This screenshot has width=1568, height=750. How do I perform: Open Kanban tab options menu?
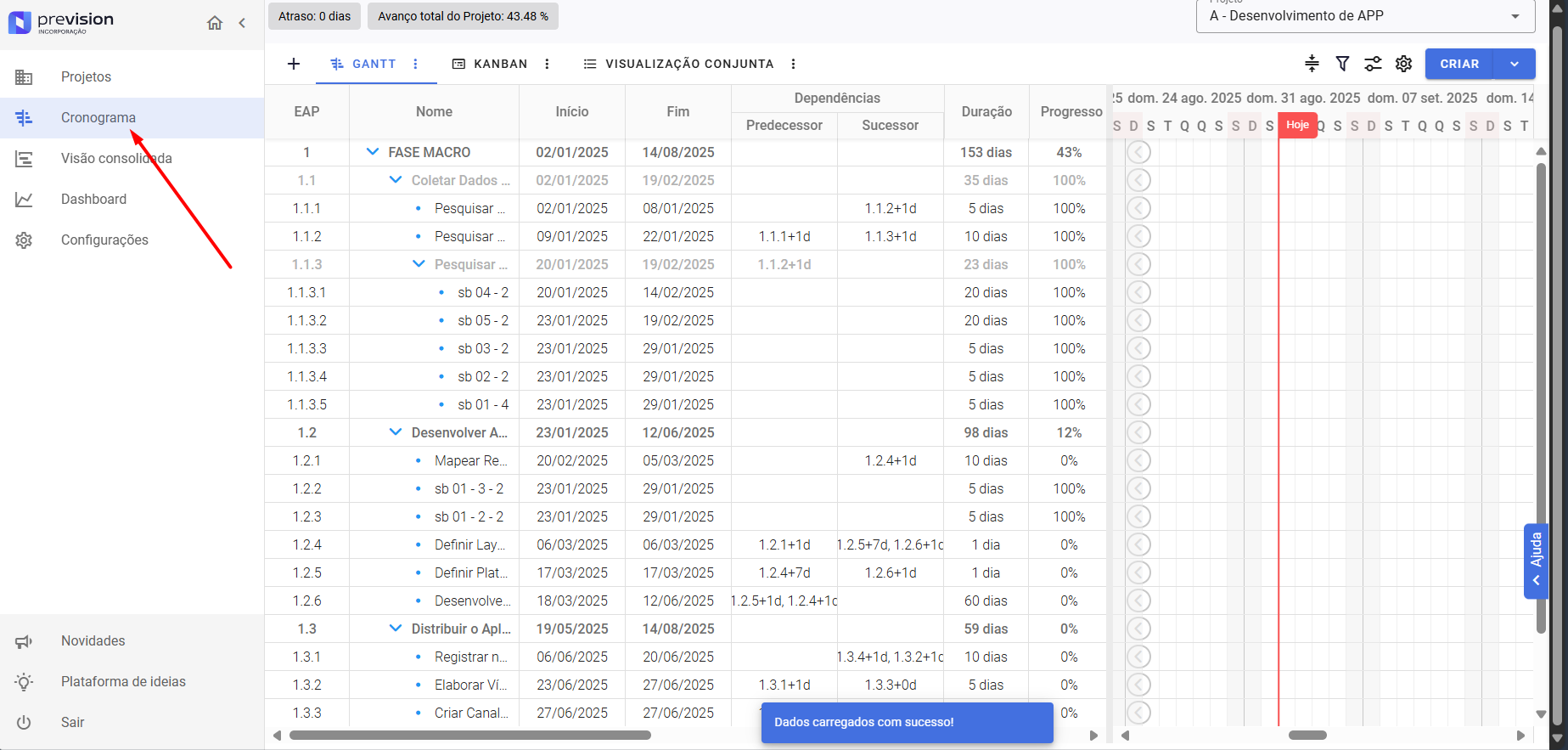click(547, 64)
